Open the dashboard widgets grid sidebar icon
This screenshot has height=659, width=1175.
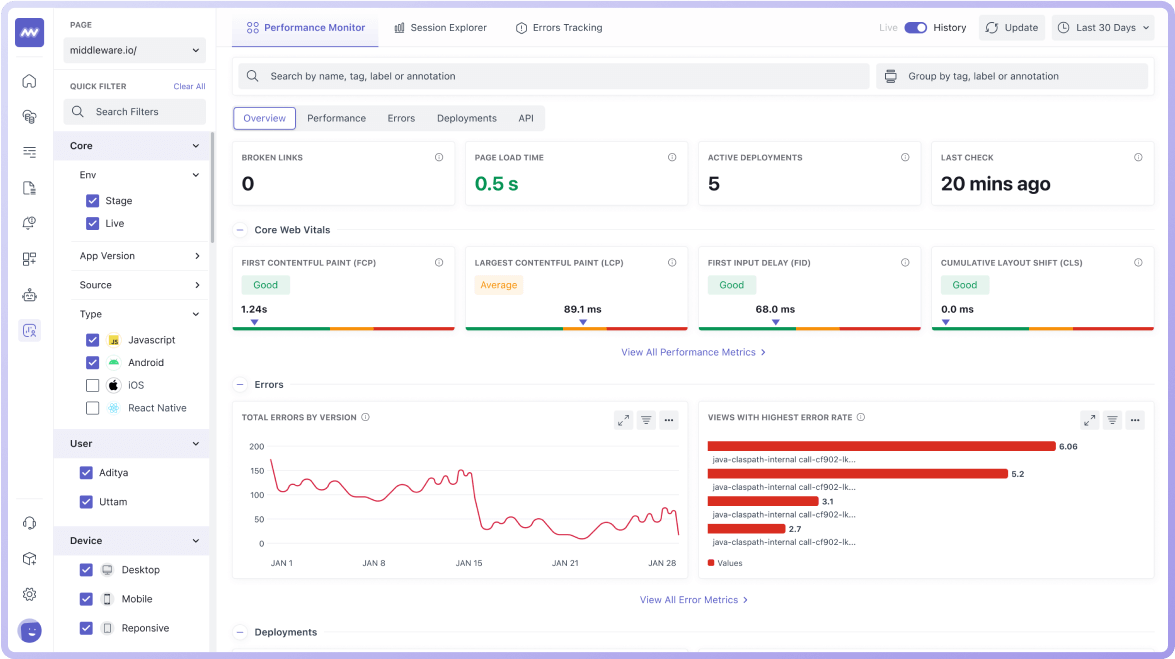[29, 259]
